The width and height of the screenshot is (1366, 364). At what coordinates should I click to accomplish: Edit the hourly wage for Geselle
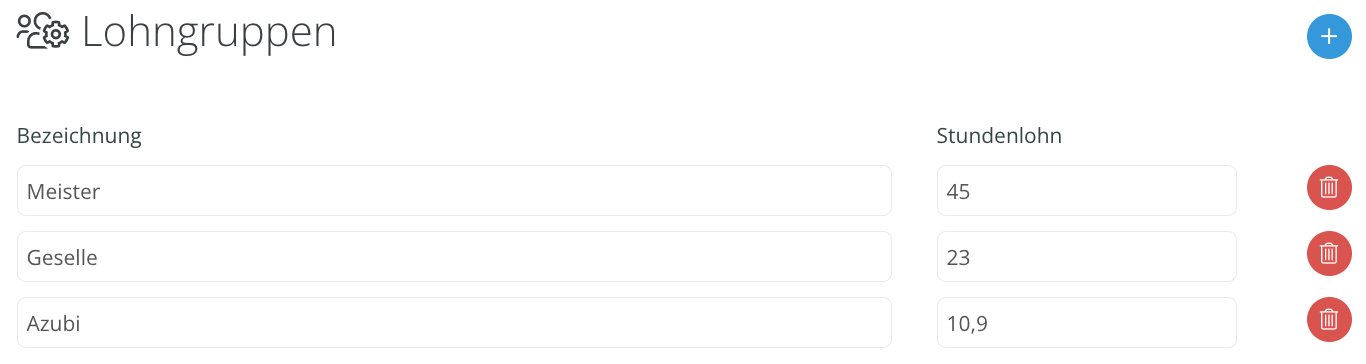pyautogui.click(x=1087, y=257)
